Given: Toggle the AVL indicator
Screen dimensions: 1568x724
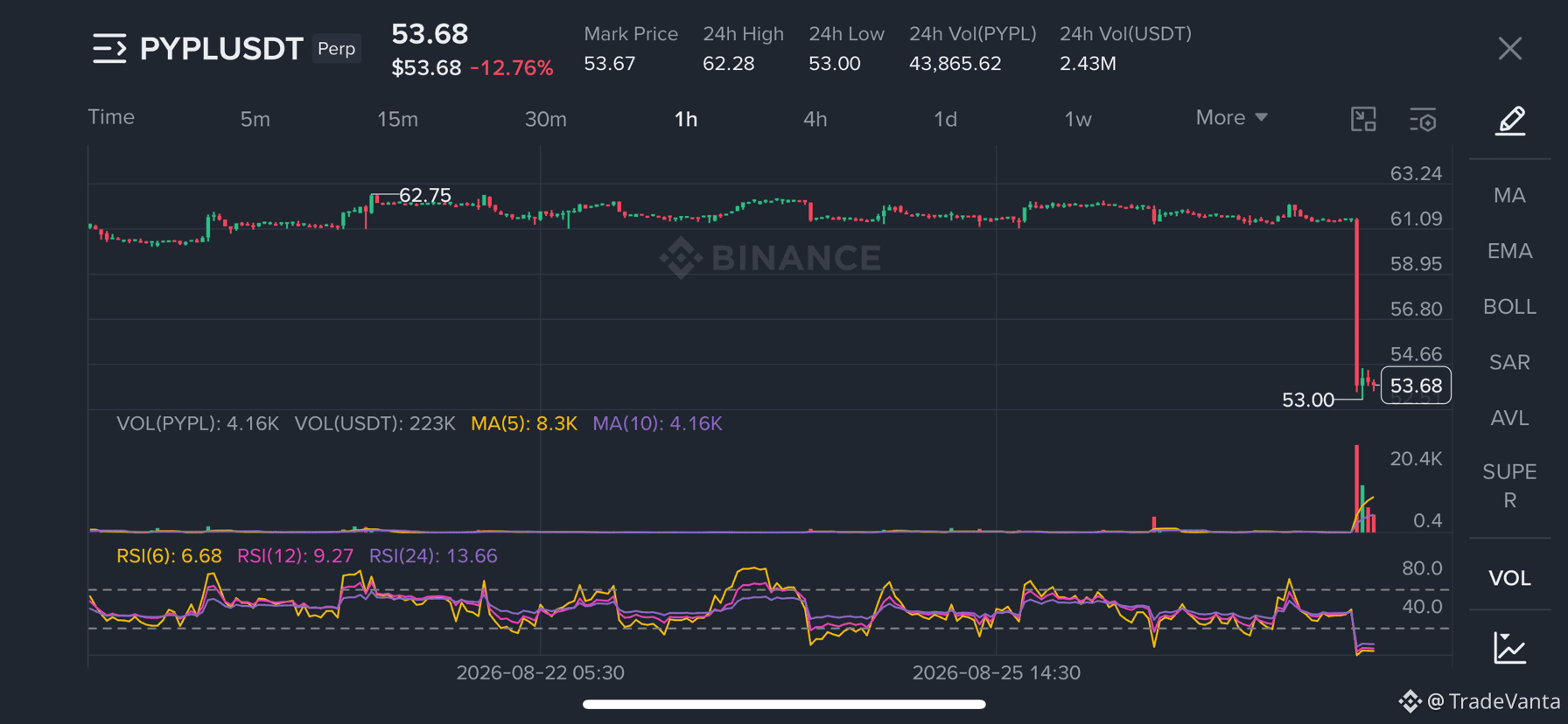Looking at the screenshot, I should click(x=1509, y=418).
